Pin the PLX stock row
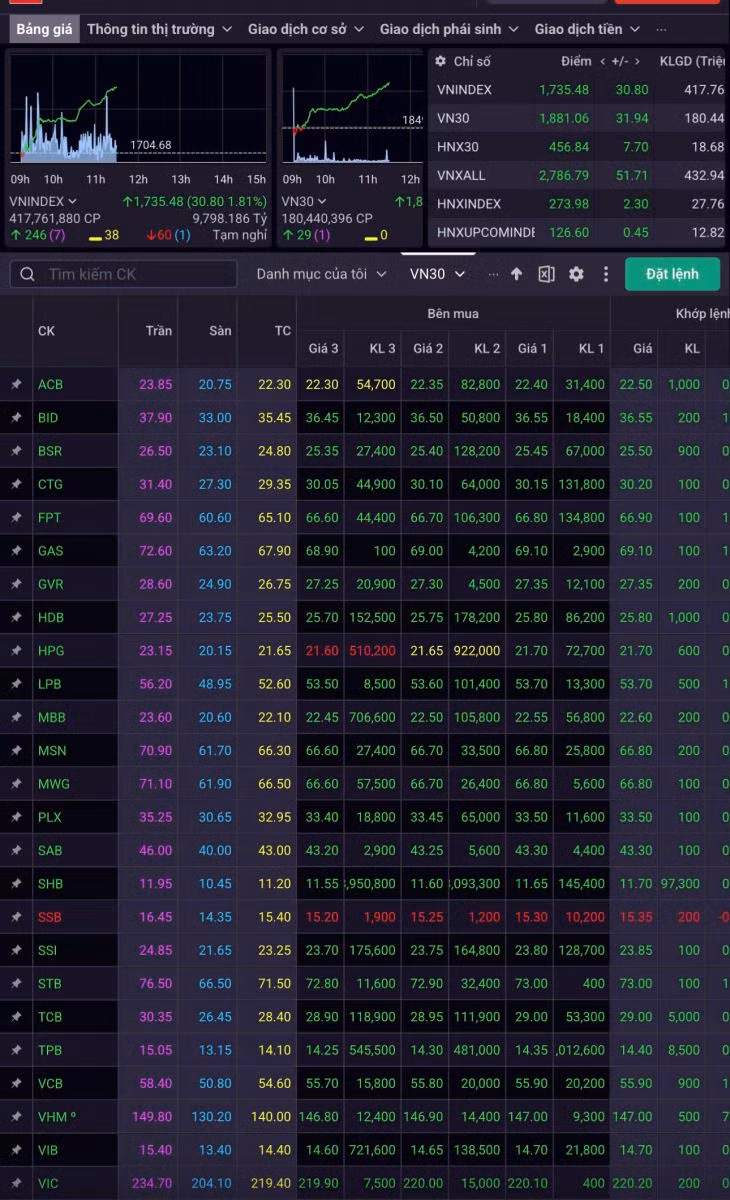The height and width of the screenshot is (1200, 730). (16, 817)
